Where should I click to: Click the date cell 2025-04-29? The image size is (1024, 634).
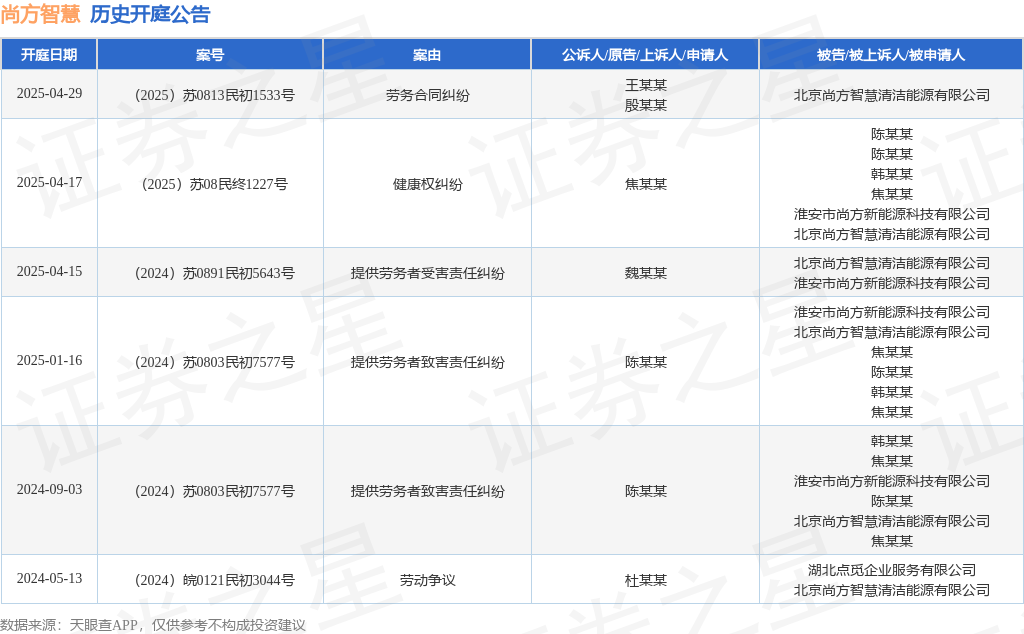(x=49, y=93)
